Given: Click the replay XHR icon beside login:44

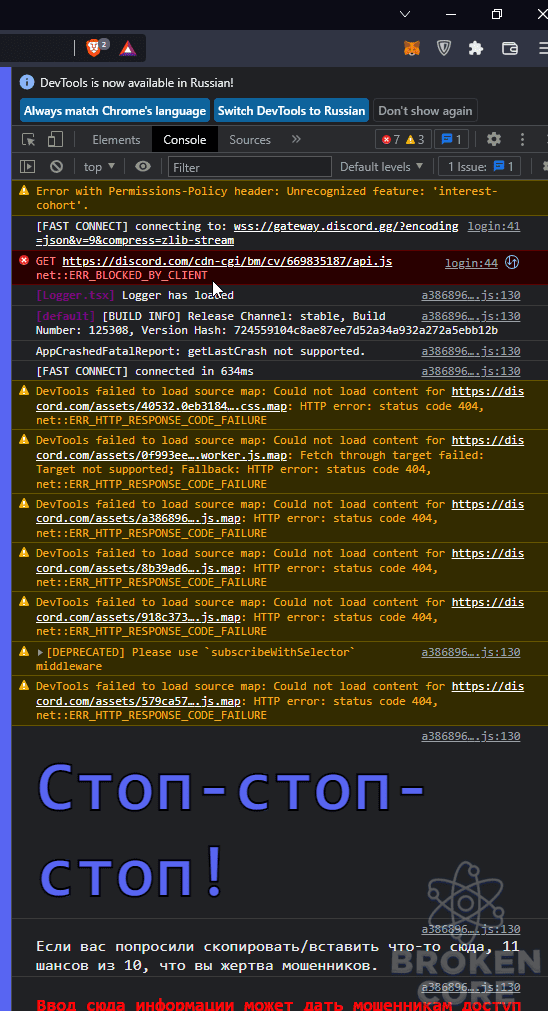Looking at the screenshot, I should (512, 262).
